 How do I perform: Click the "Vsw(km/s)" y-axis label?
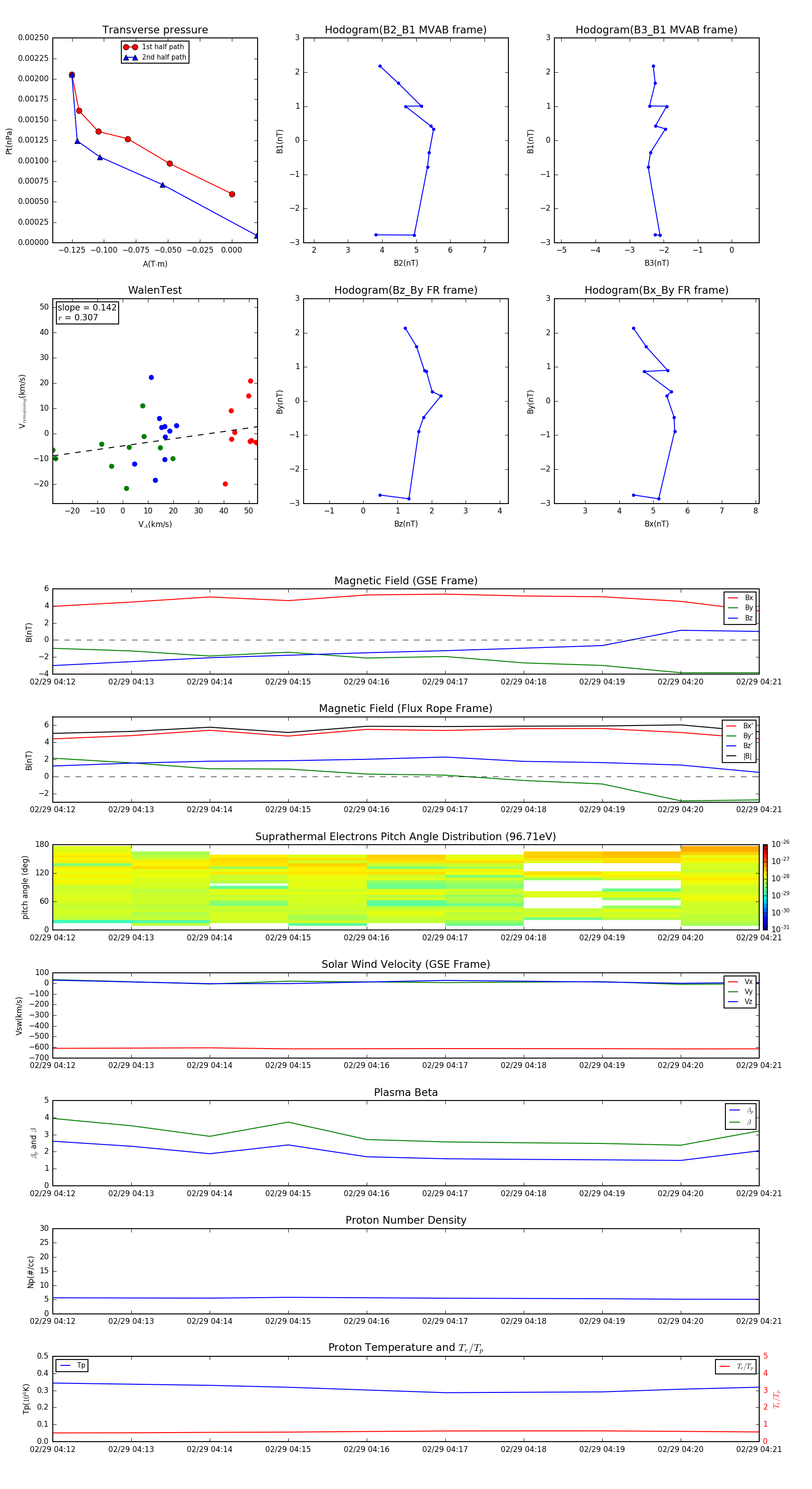[19, 1016]
